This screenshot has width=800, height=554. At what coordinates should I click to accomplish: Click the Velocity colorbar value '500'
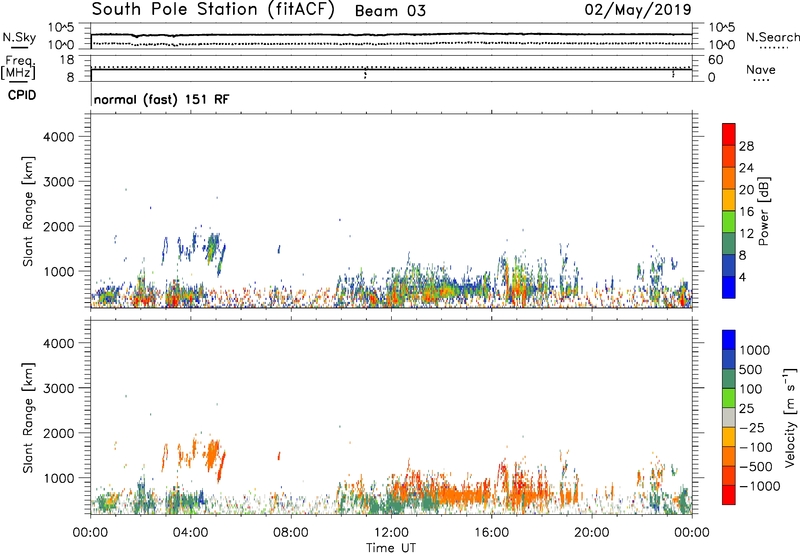point(751,369)
